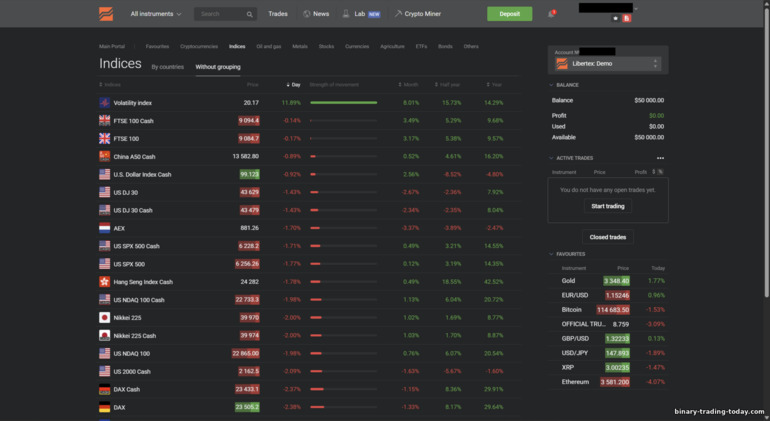Click the Start trading button
Screen dimensions: 770x421
pos(608,206)
